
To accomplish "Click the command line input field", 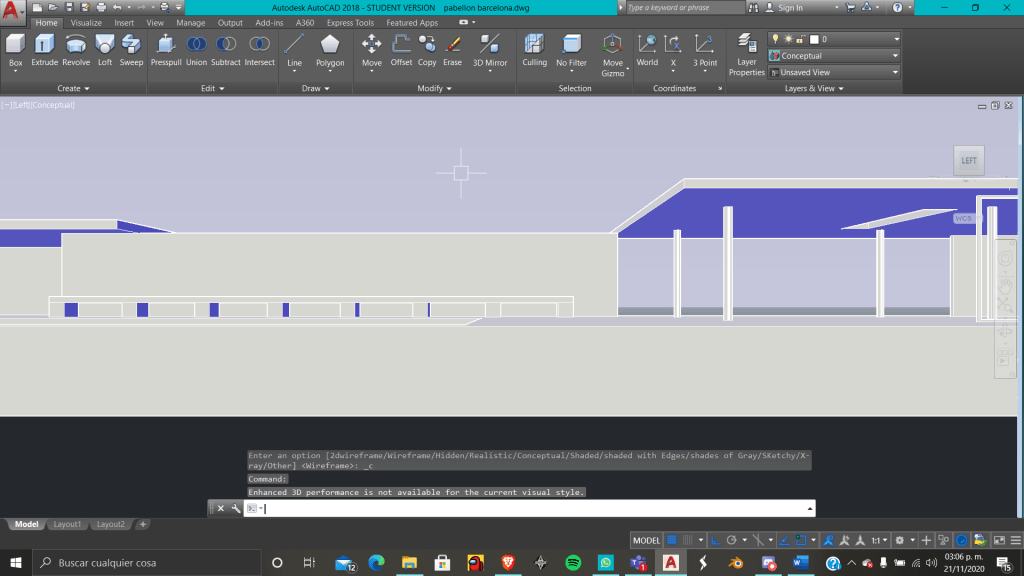I will coord(530,508).
